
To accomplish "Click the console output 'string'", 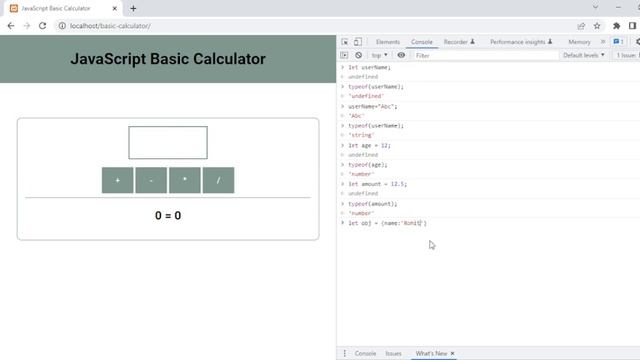I will coord(361,135).
